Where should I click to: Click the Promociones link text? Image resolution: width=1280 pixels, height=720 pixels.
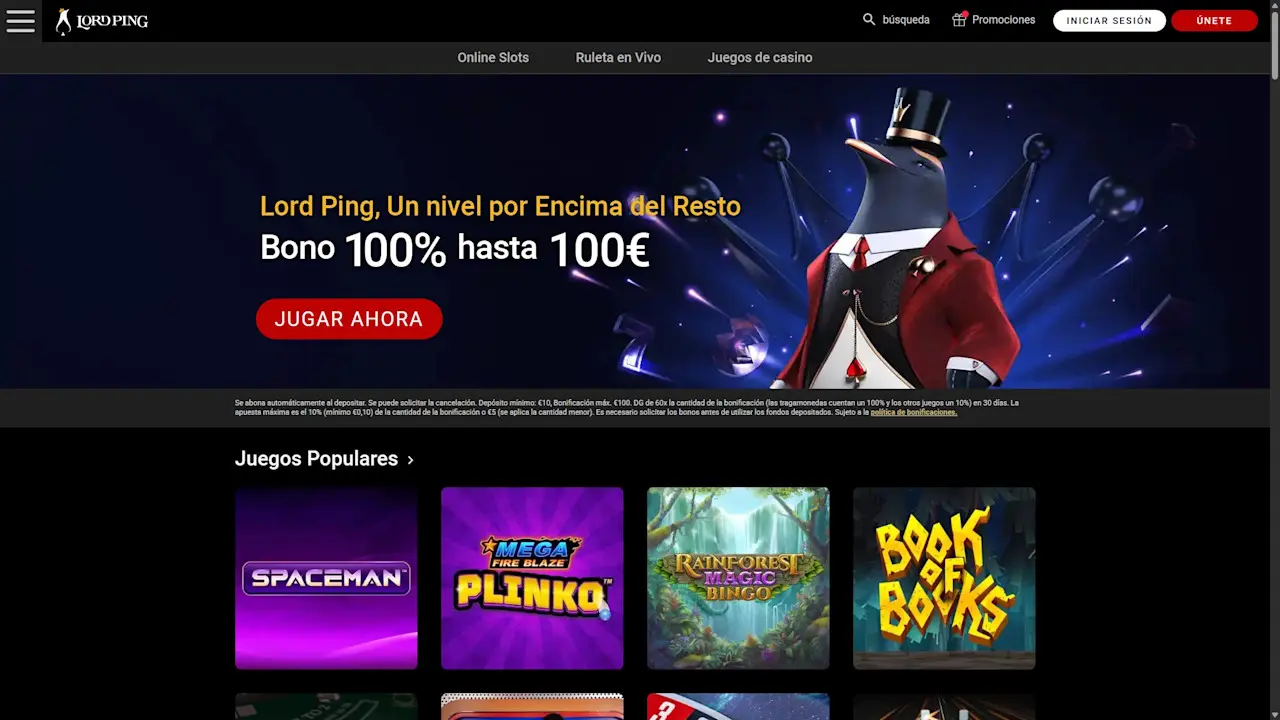(x=1003, y=20)
